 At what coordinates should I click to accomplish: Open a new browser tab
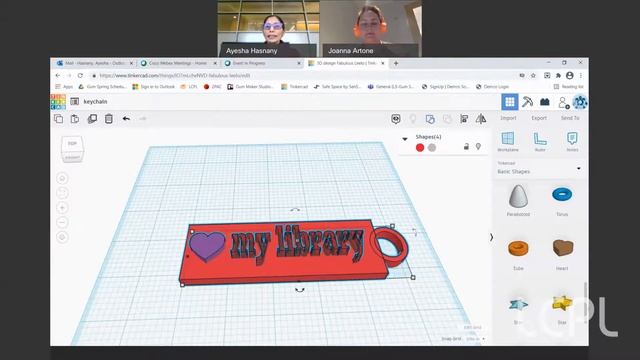coord(396,63)
